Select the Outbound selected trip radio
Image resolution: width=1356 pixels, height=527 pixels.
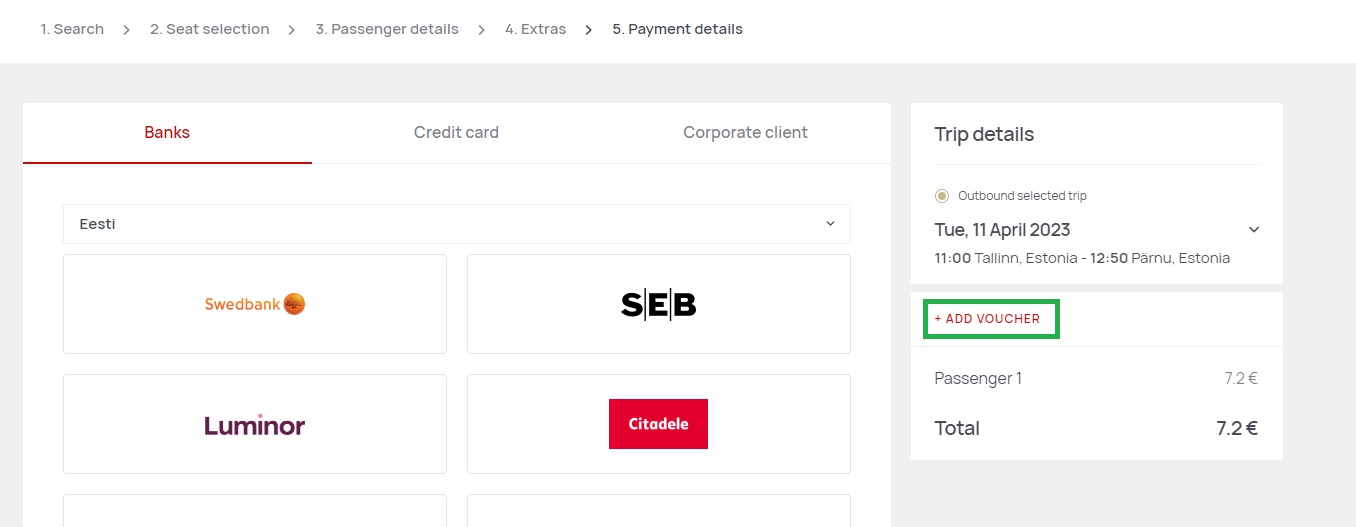941,196
